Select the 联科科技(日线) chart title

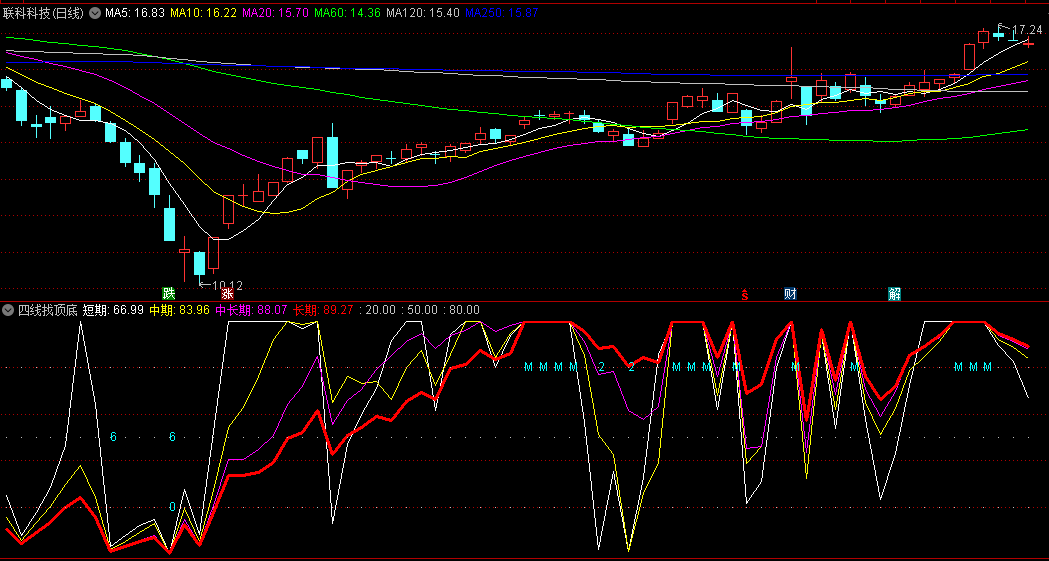coord(44,13)
